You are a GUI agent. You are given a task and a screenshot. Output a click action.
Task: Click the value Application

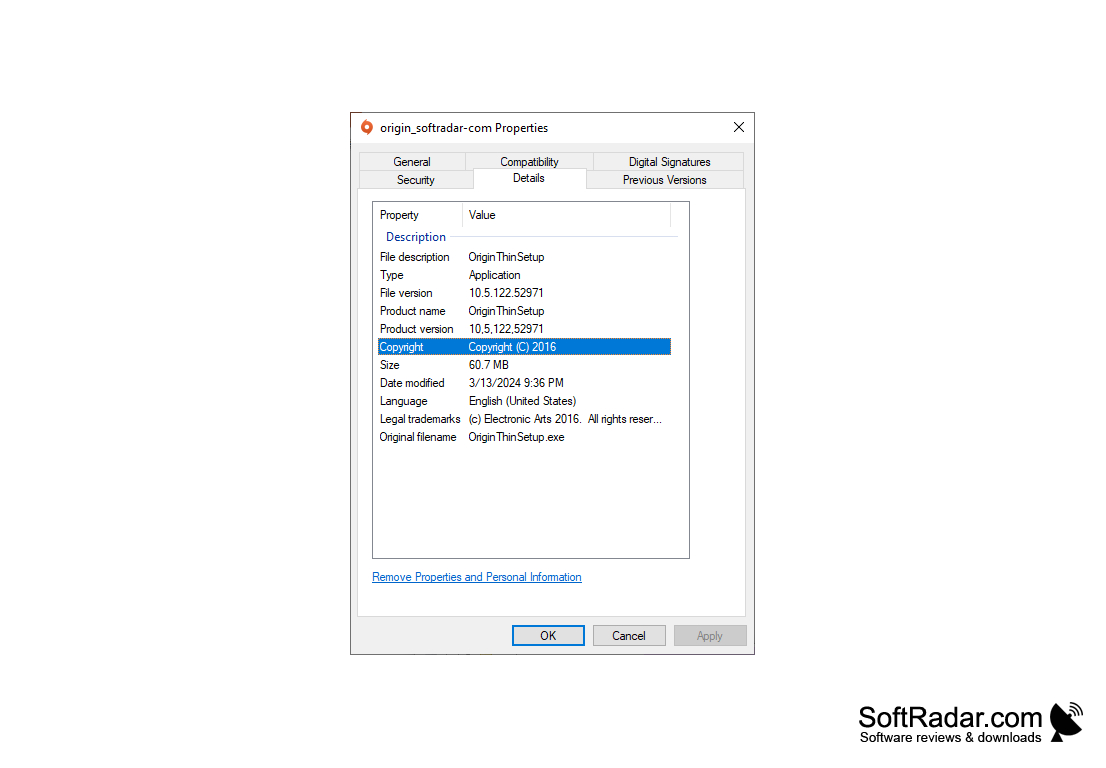click(x=494, y=275)
